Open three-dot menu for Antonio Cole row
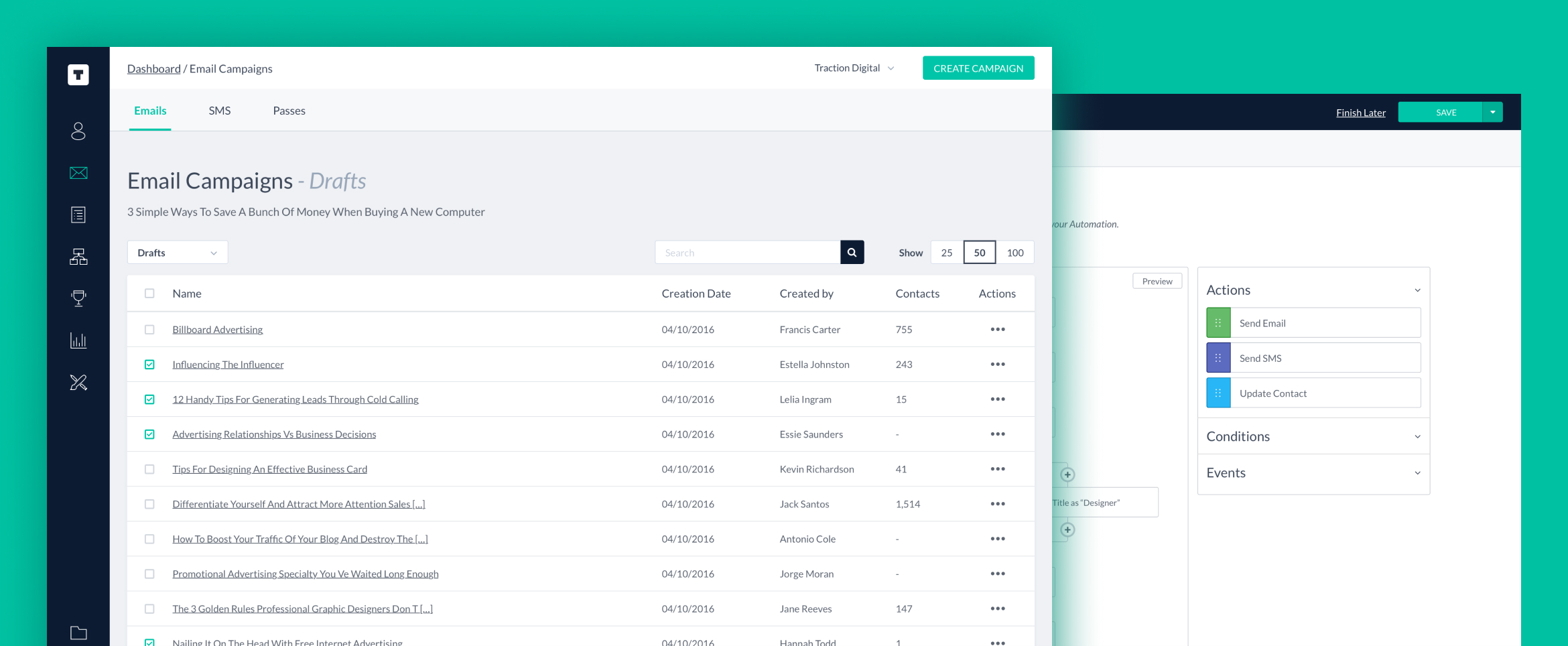 998,539
